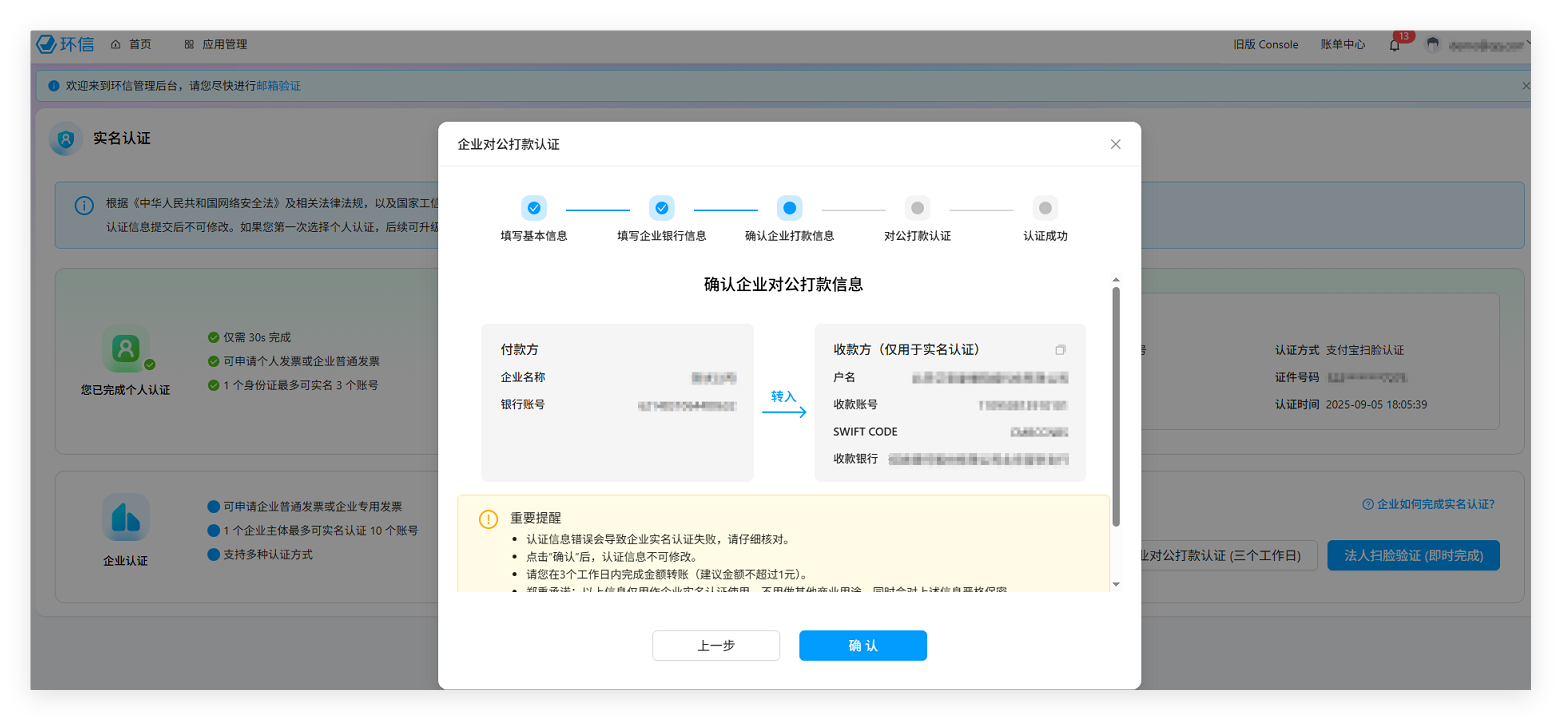Click the shield icon beside 实名认证
The width and height of the screenshot is (1561, 720).
[66, 139]
